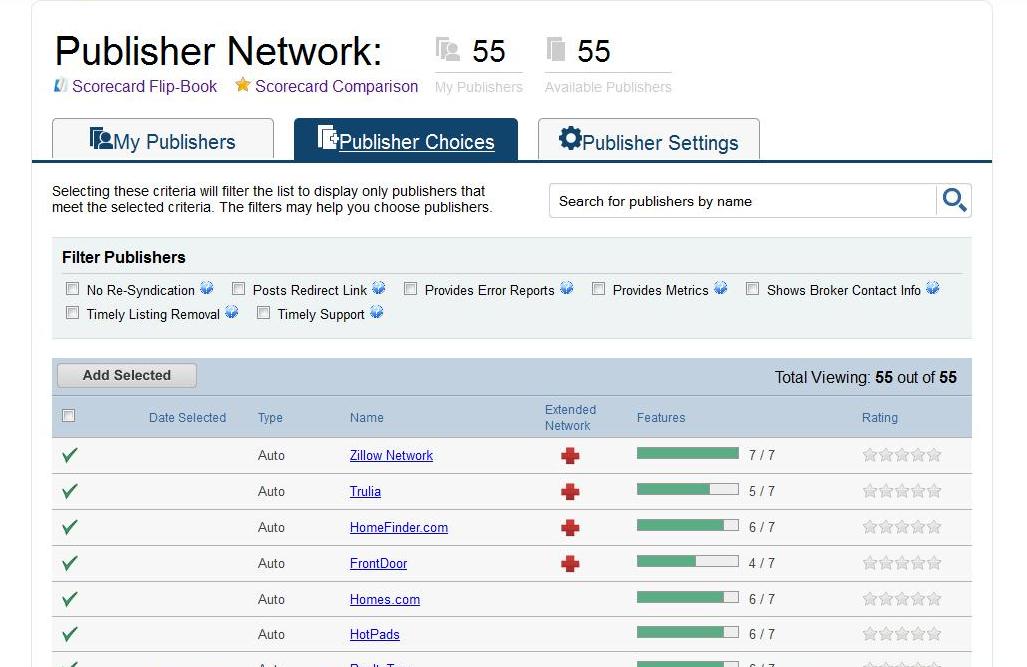
Task: Sort by the Type column header
Action: (x=270, y=417)
